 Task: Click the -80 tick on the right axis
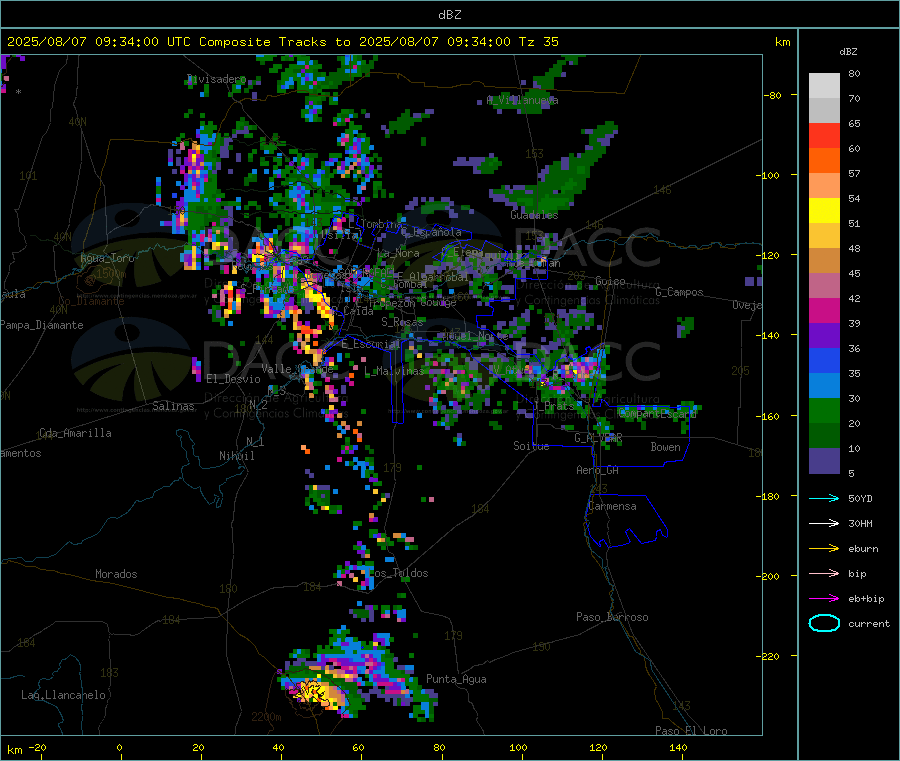click(x=773, y=95)
